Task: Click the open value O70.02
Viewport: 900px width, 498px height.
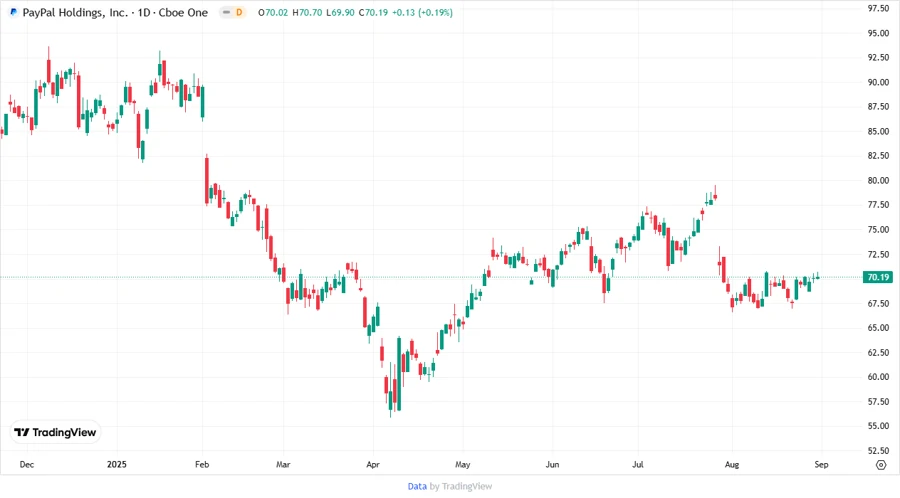Action: tap(273, 12)
